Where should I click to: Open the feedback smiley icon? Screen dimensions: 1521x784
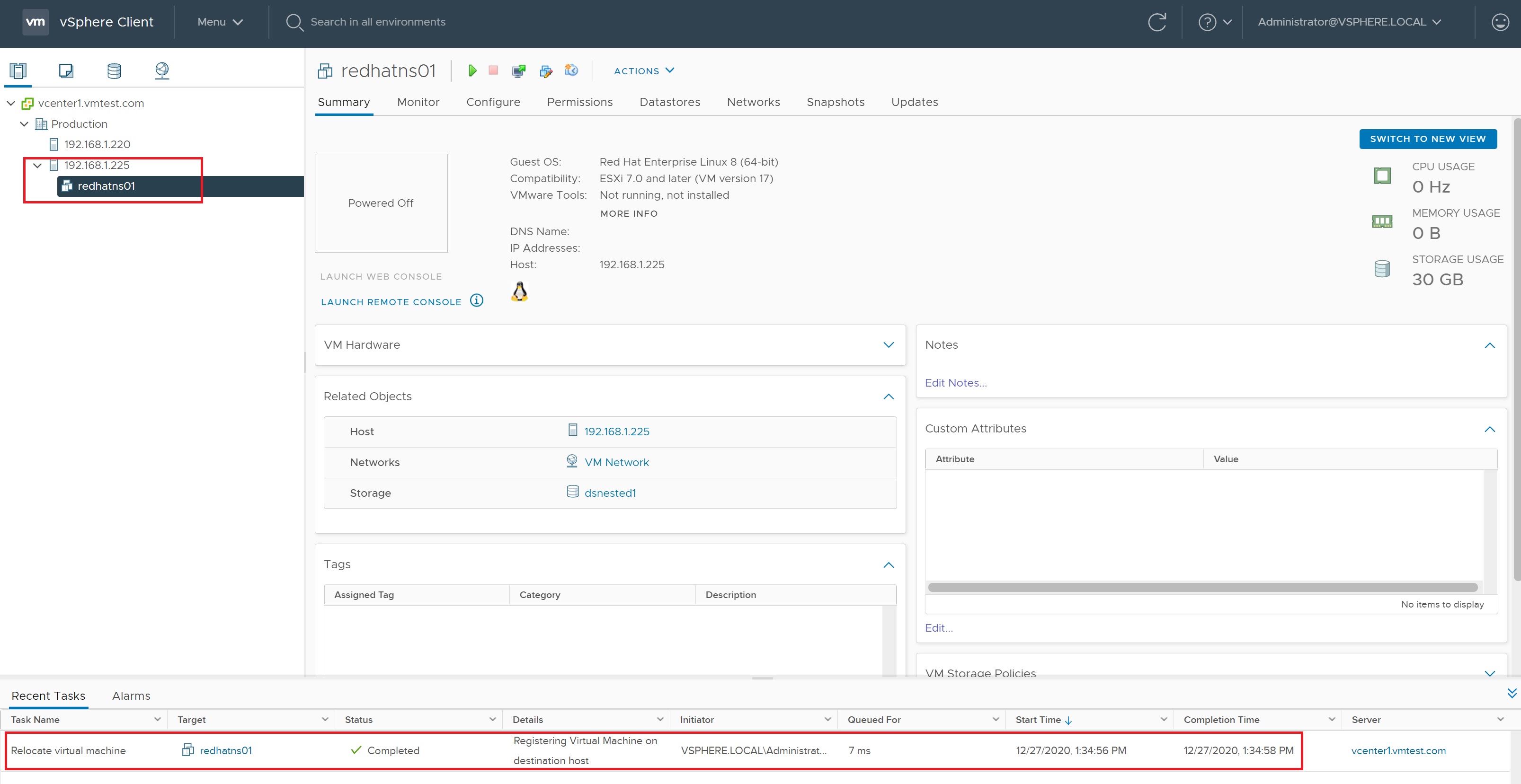(1500, 22)
